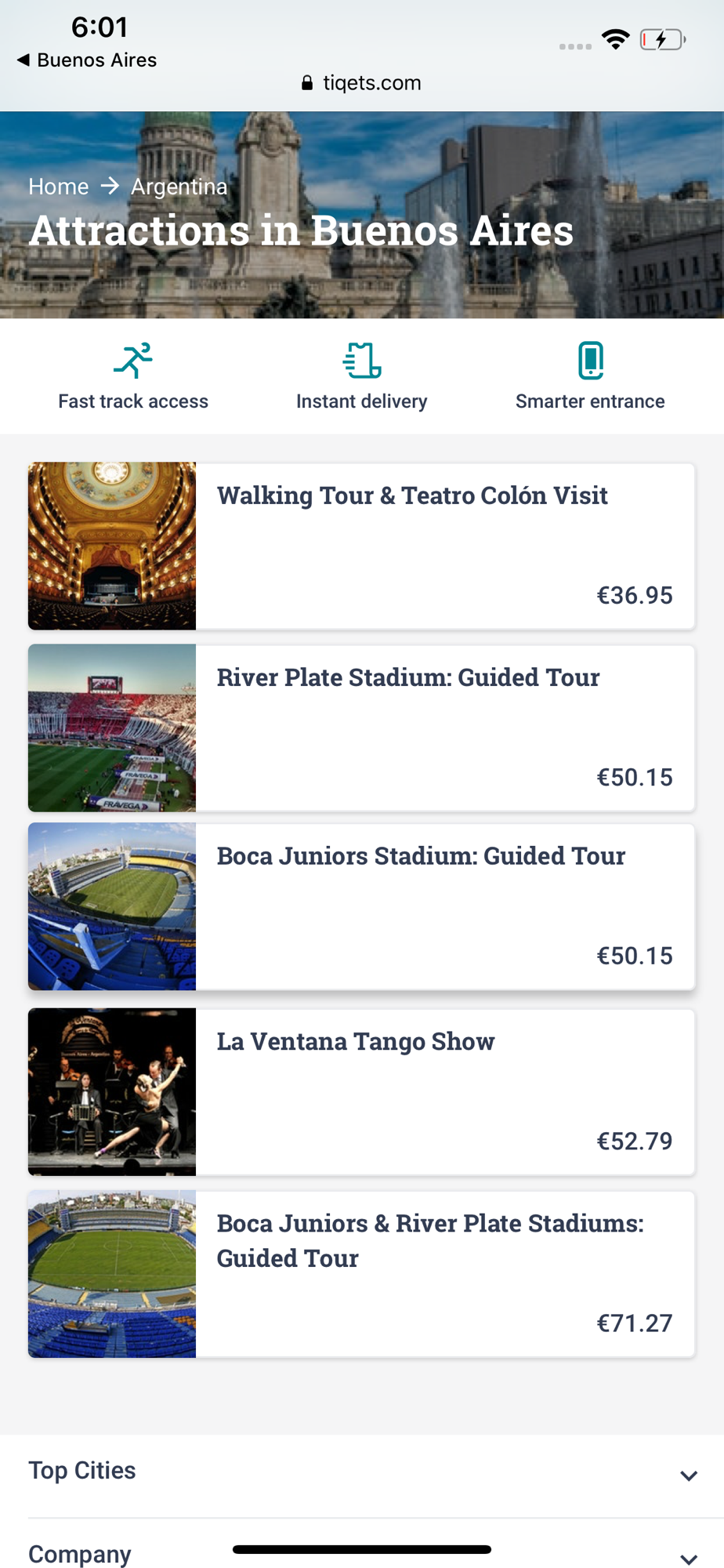This screenshot has width=724, height=1568.
Task: Tap the Wi-Fi status icon
Action: coord(616,39)
